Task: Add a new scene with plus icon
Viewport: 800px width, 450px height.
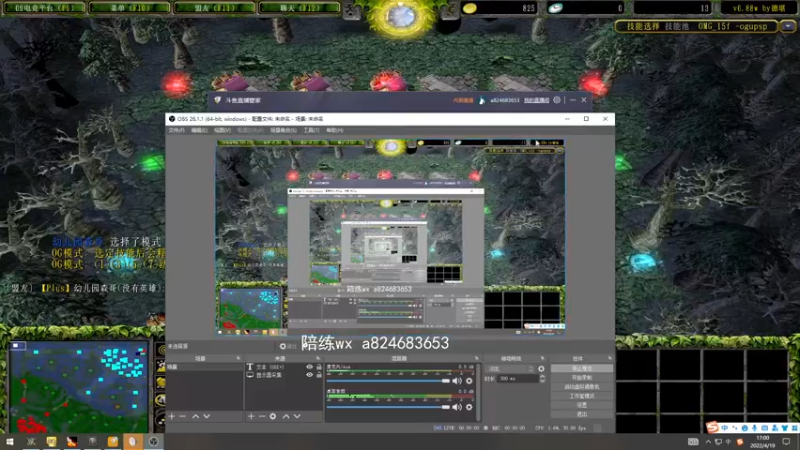Action: pos(172,416)
